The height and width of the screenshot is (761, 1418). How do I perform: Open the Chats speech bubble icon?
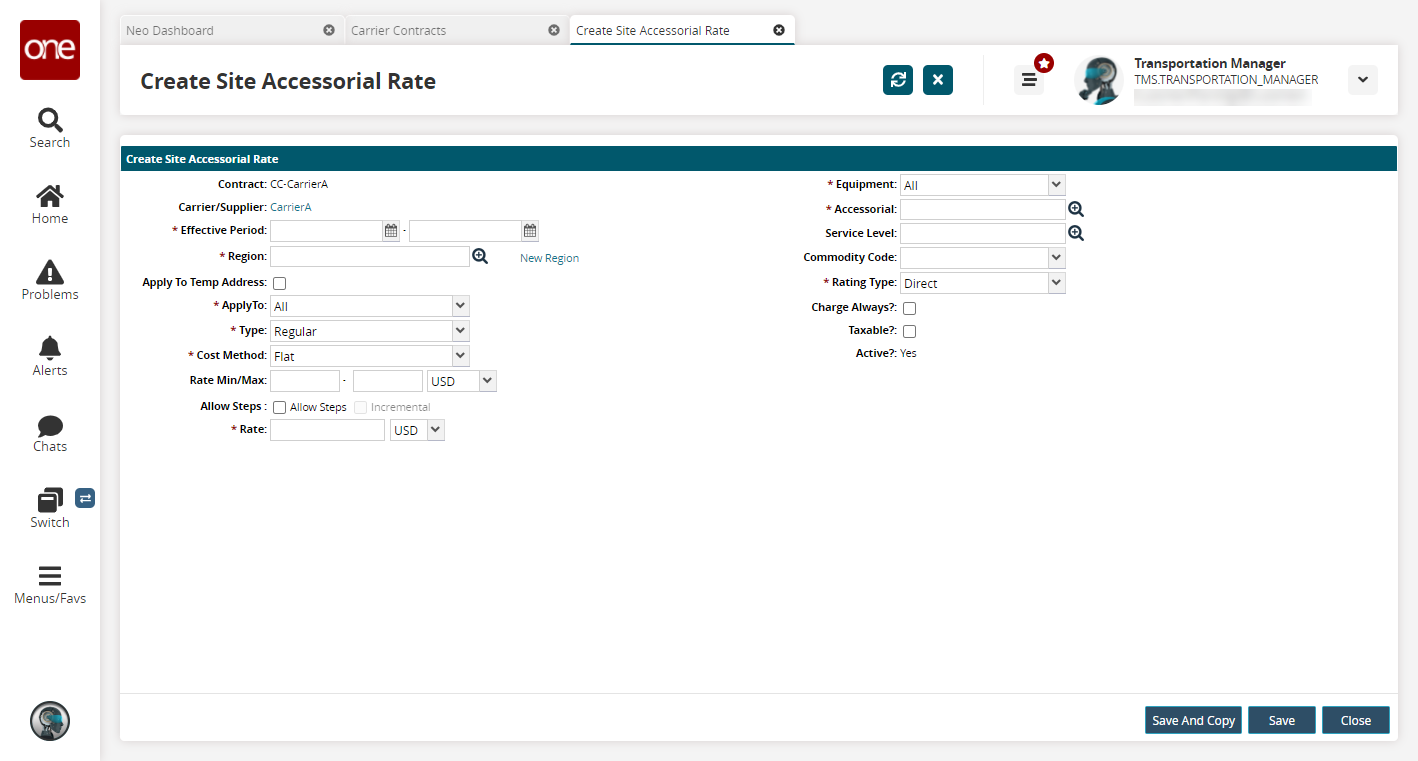click(50, 426)
